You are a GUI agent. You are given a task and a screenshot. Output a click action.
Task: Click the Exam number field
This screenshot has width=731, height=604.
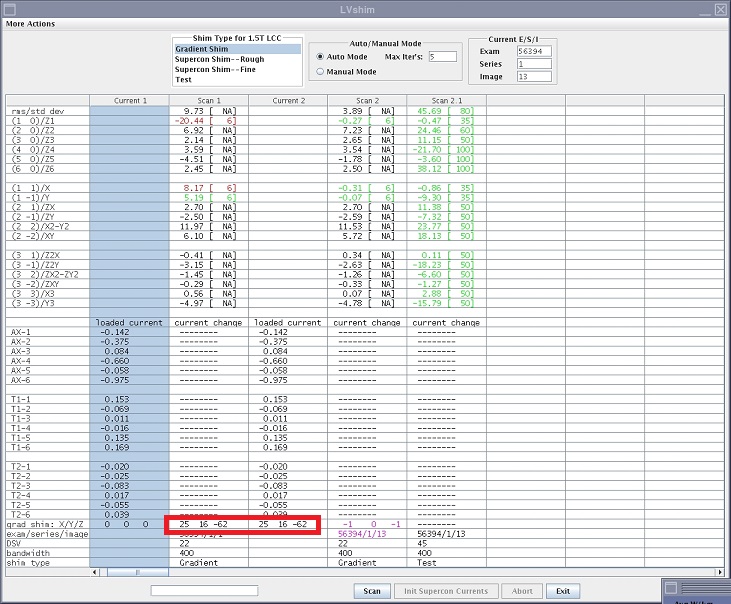(534, 51)
